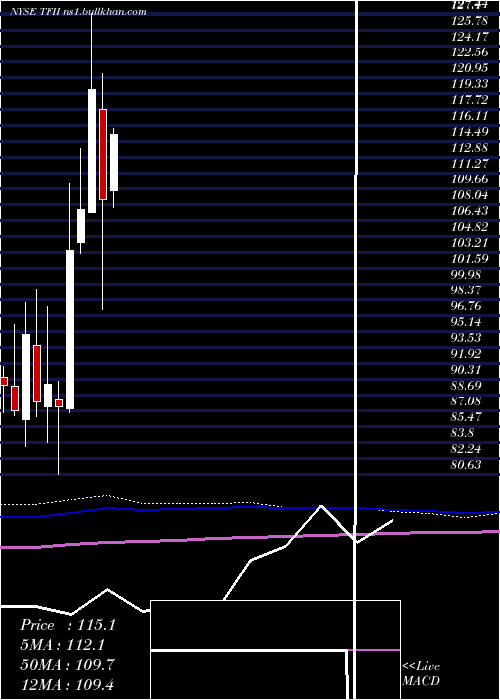The image size is (500, 700).
Task: Click the 116.11 price label
Action: coord(470,116)
